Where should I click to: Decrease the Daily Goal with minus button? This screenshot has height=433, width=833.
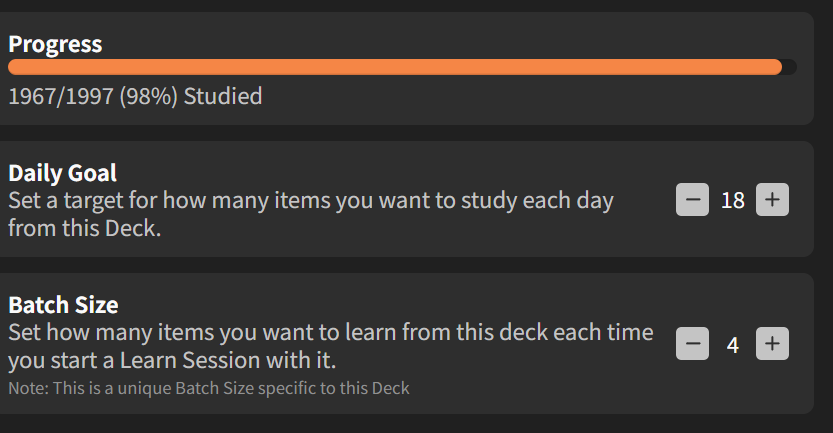(692, 200)
